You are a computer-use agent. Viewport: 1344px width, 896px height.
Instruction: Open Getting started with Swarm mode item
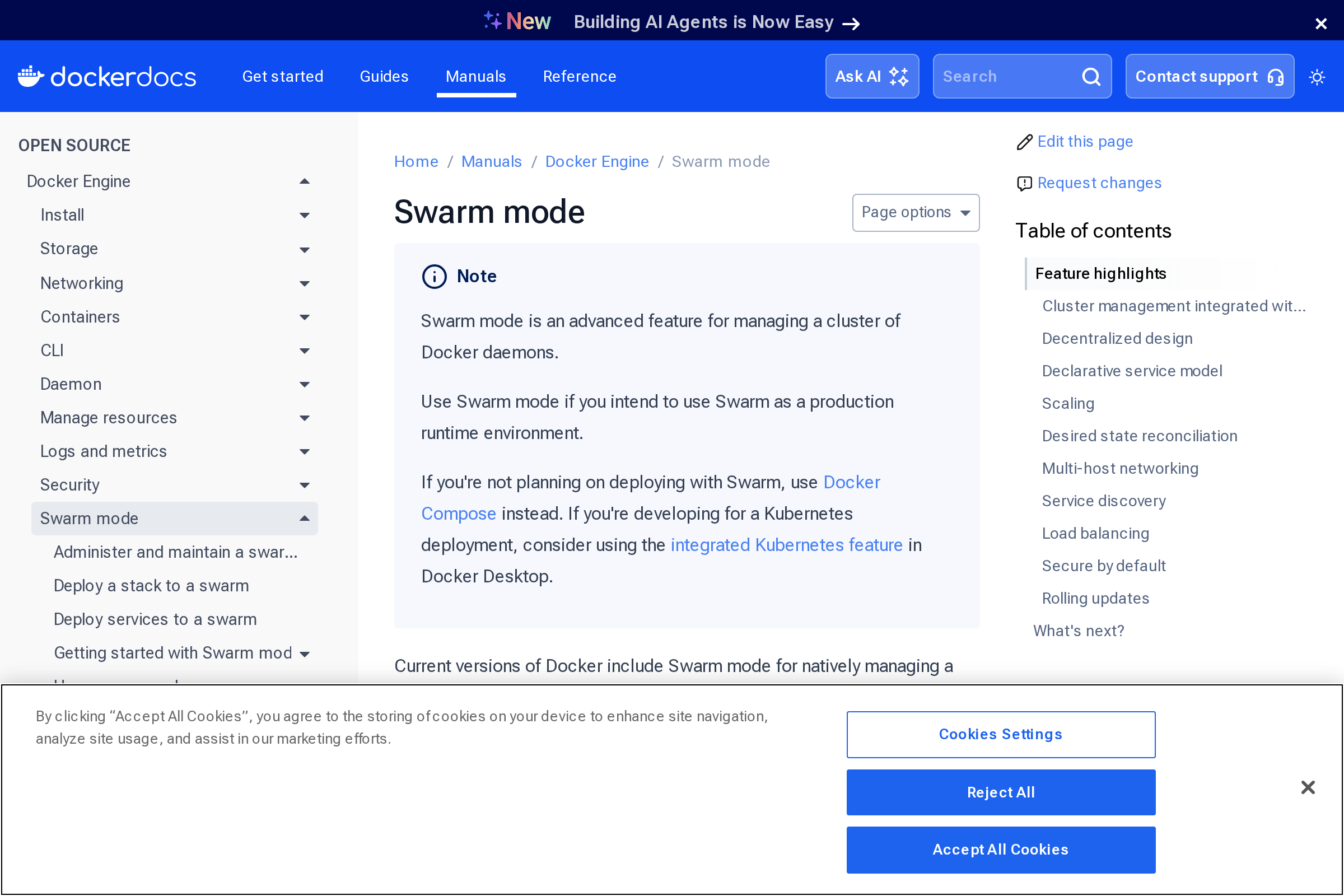pos(173,654)
